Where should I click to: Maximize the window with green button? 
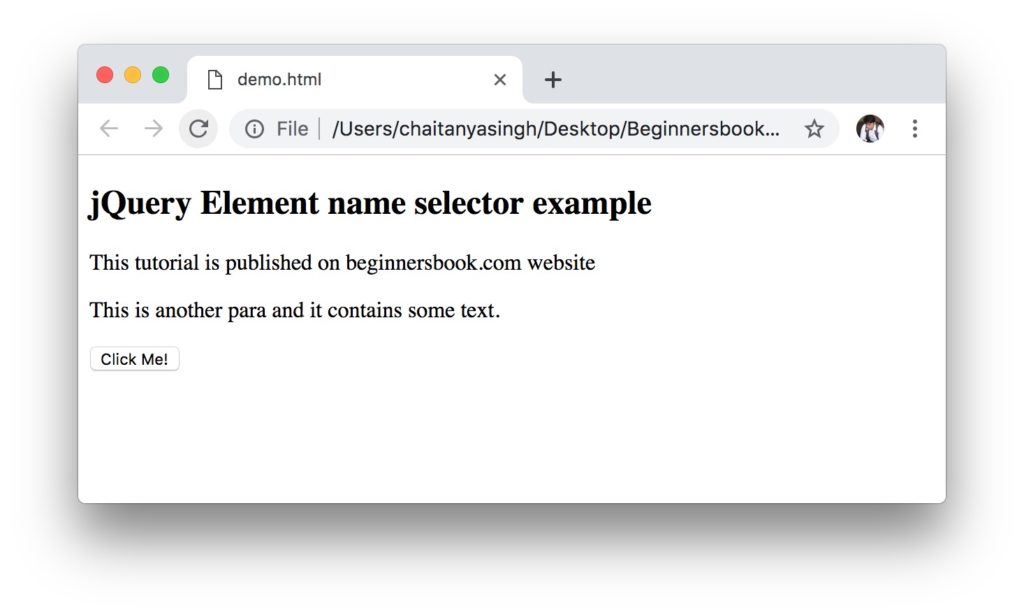161,75
